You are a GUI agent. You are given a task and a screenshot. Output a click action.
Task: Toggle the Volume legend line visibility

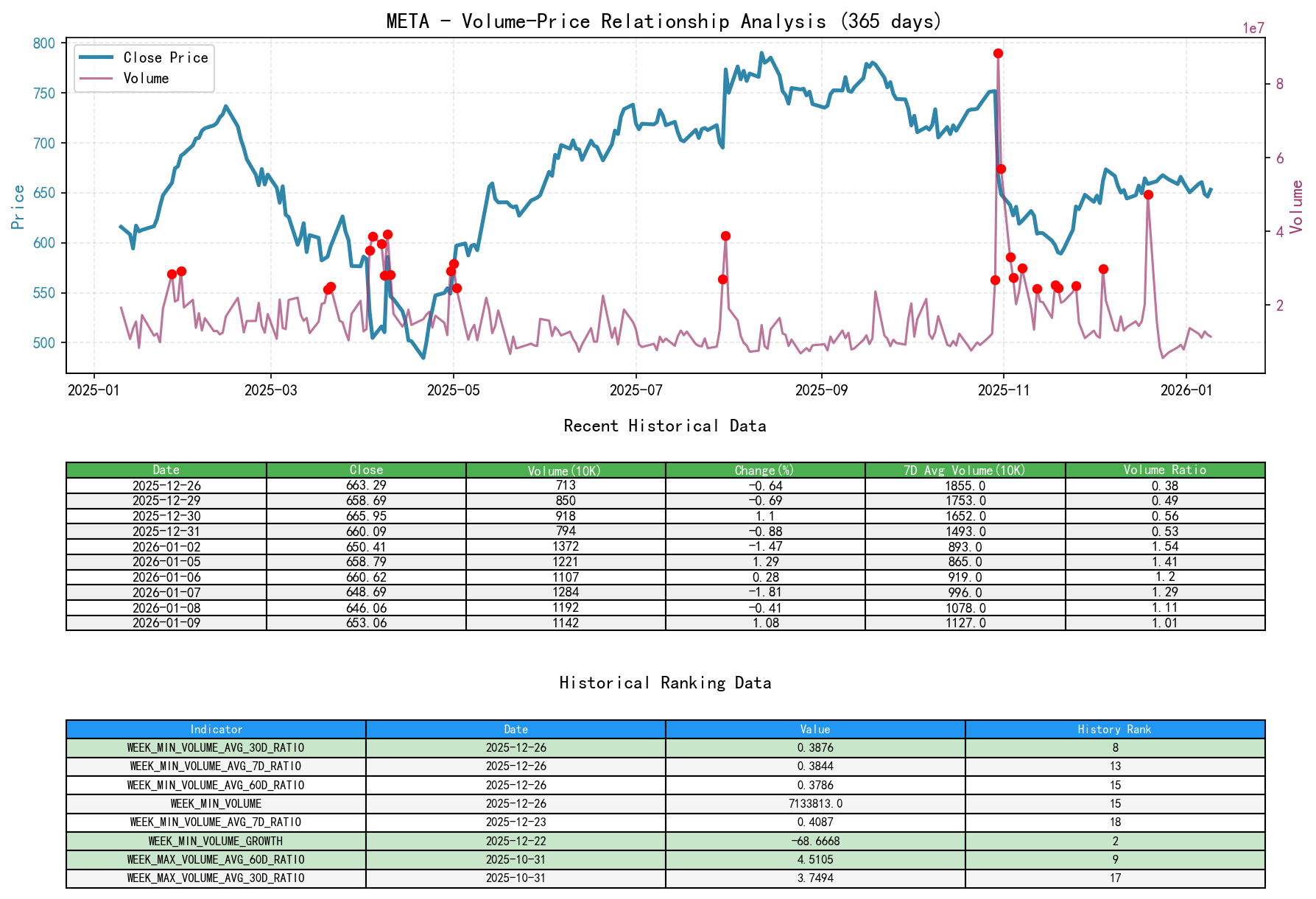(x=147, y=78)
